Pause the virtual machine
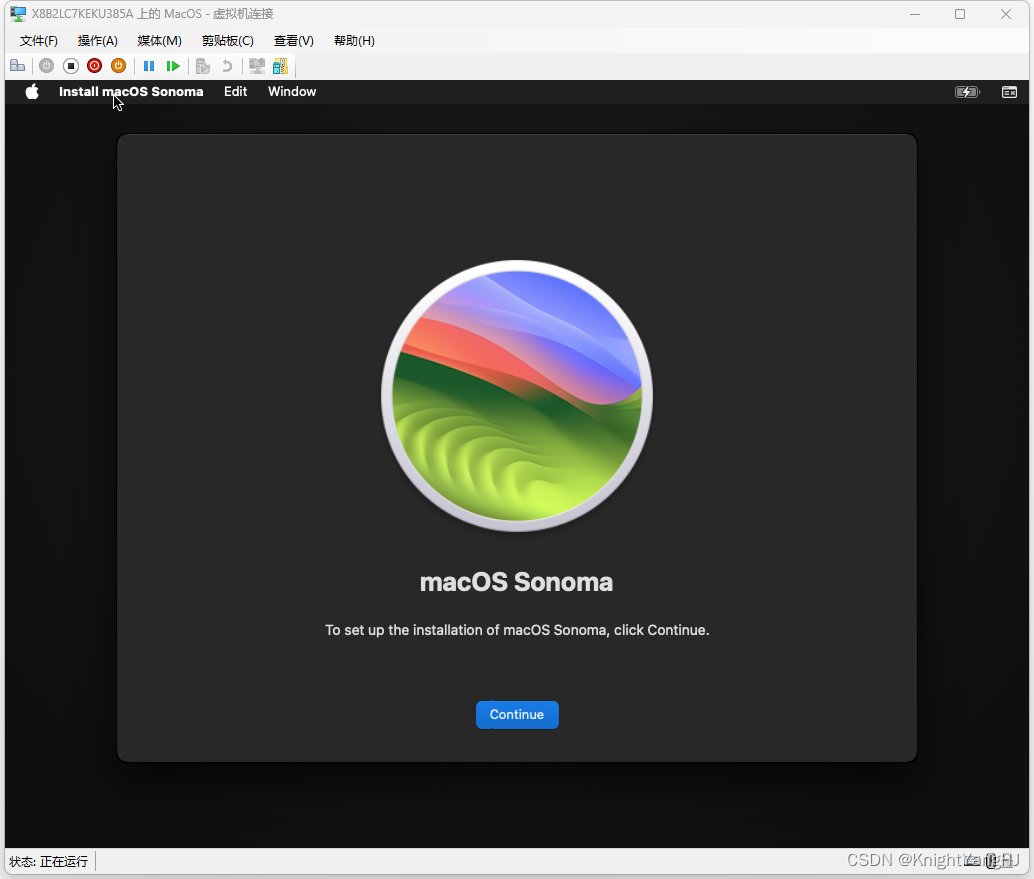The height and width of the screenshot is (879, 1034). pos(149,66)
